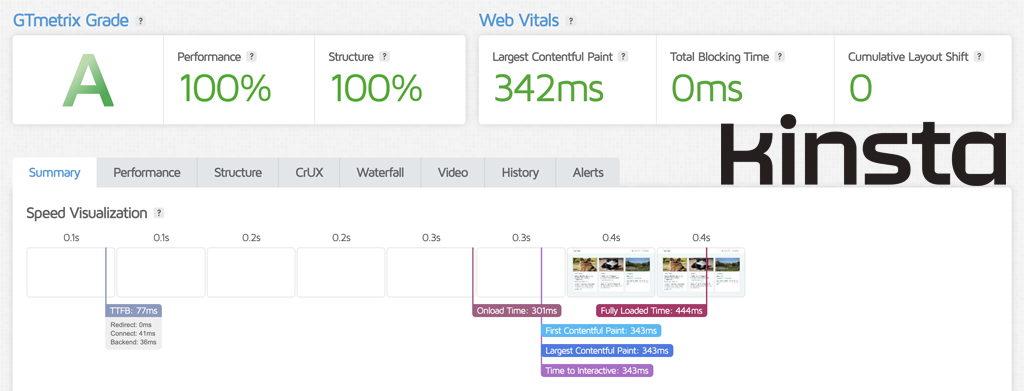Click the Total Blocking Time help icon
Image resolution: width=1024 pixels, height=391 pixels.
click(780, 57)
